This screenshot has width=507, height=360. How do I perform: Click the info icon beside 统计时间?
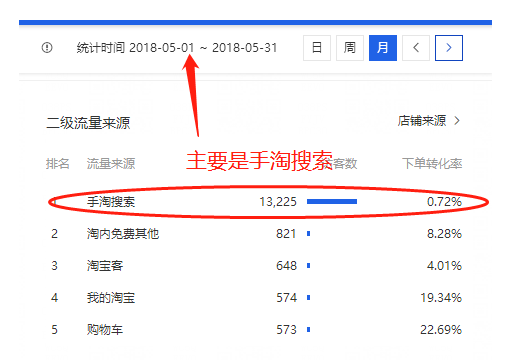47,48
